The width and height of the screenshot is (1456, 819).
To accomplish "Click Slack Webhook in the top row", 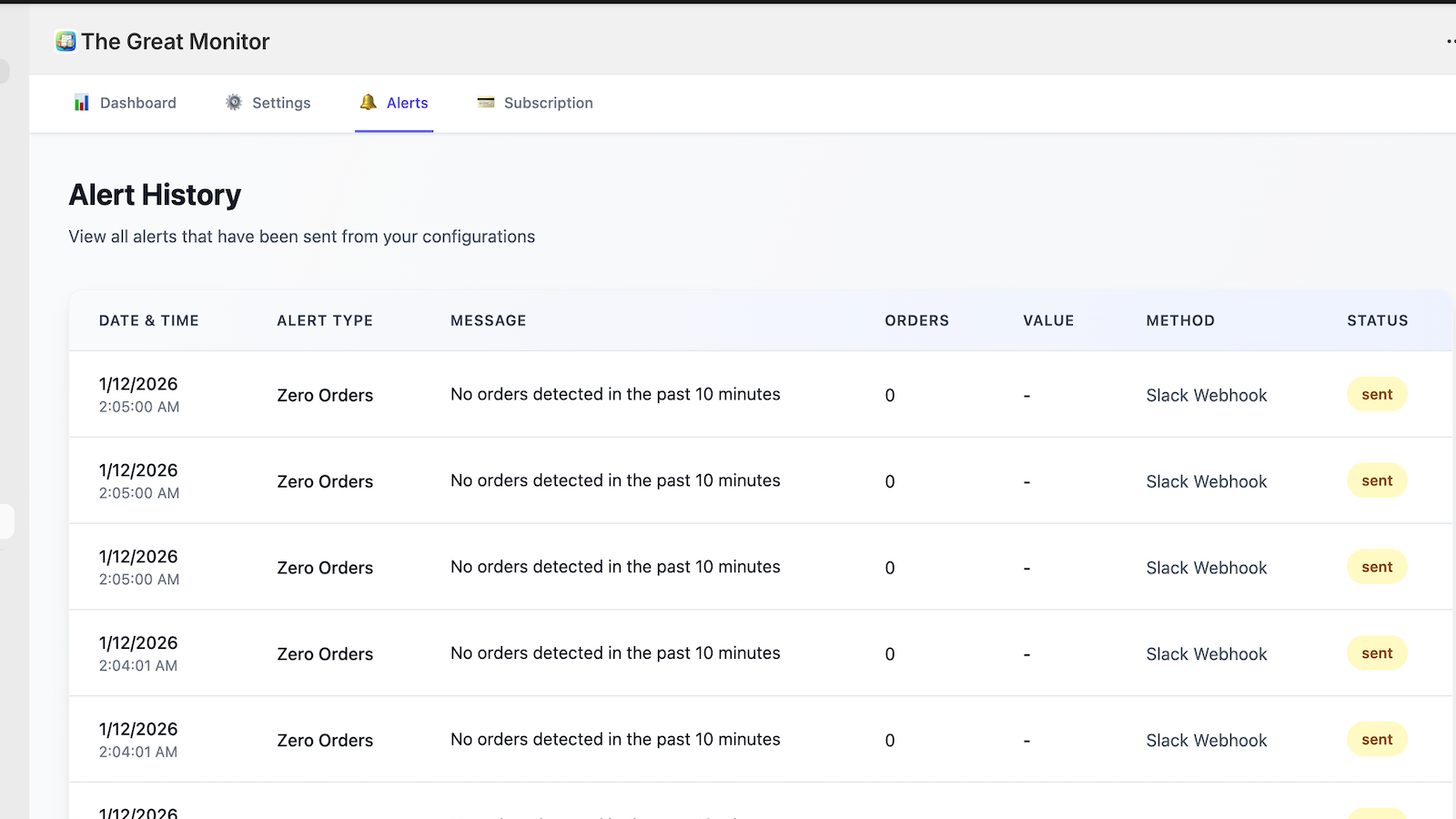I will pos(1206,395).
